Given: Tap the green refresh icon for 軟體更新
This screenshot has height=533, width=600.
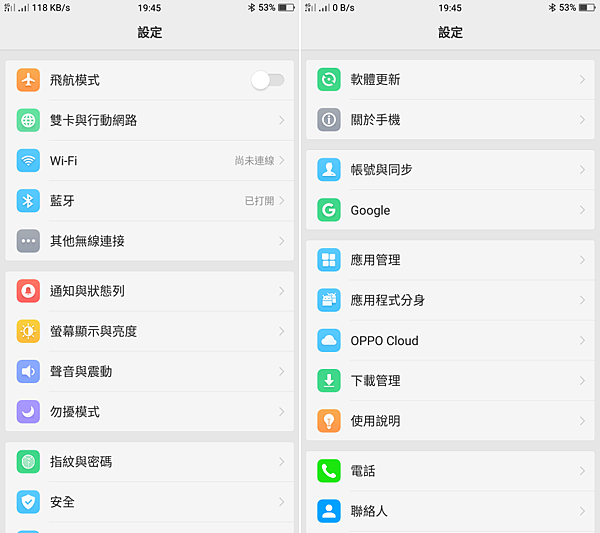Looking at the screenshot, I should (x=329, y=80).
